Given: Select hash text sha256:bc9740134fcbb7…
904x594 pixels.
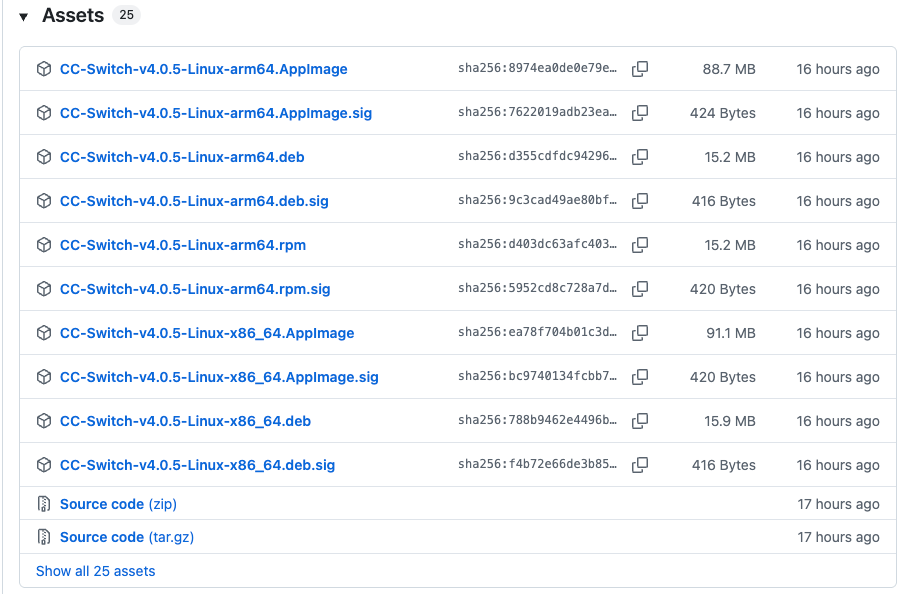Looking at the screenshot, I should click(x=537, y=376).
